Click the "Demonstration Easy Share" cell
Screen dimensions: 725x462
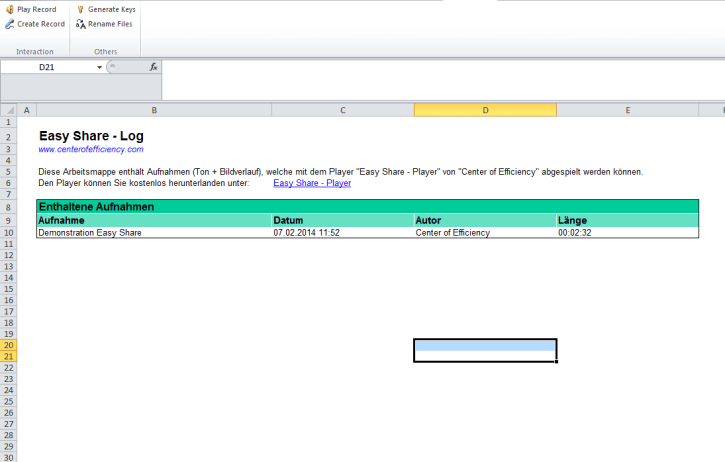click(x=154, y=233)
